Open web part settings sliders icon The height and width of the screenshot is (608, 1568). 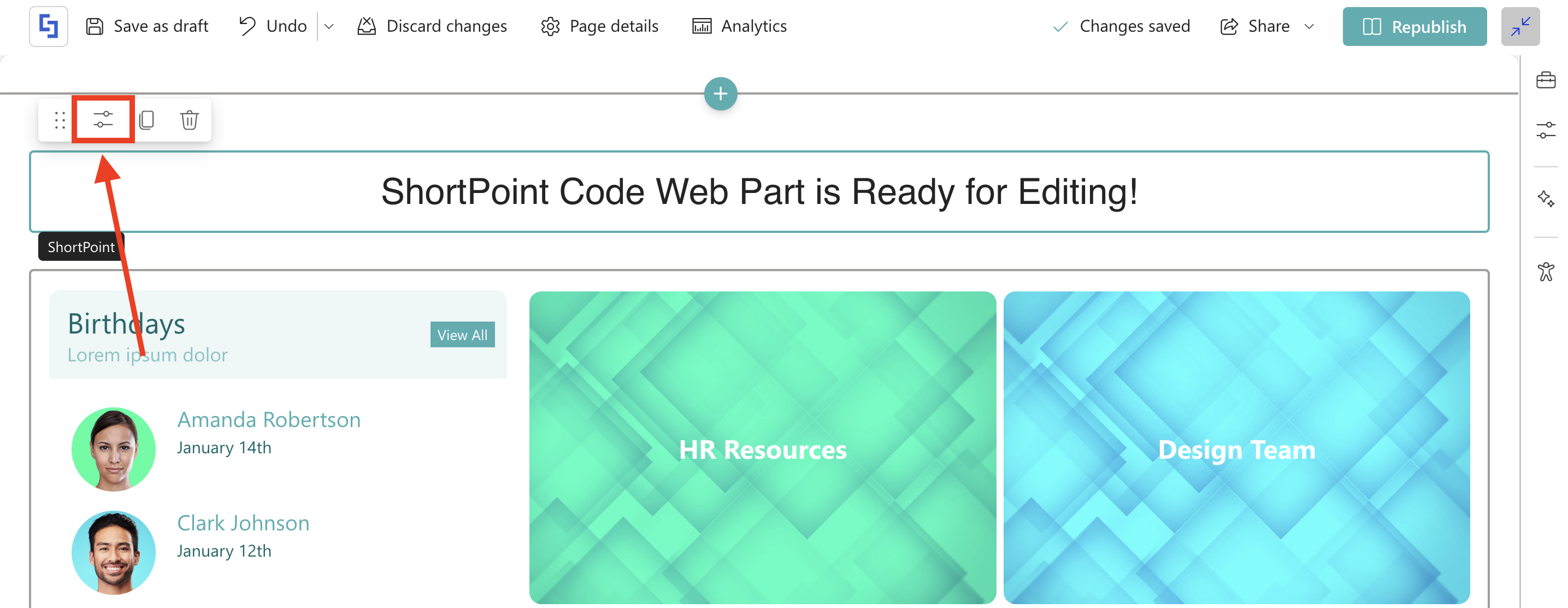103,119
